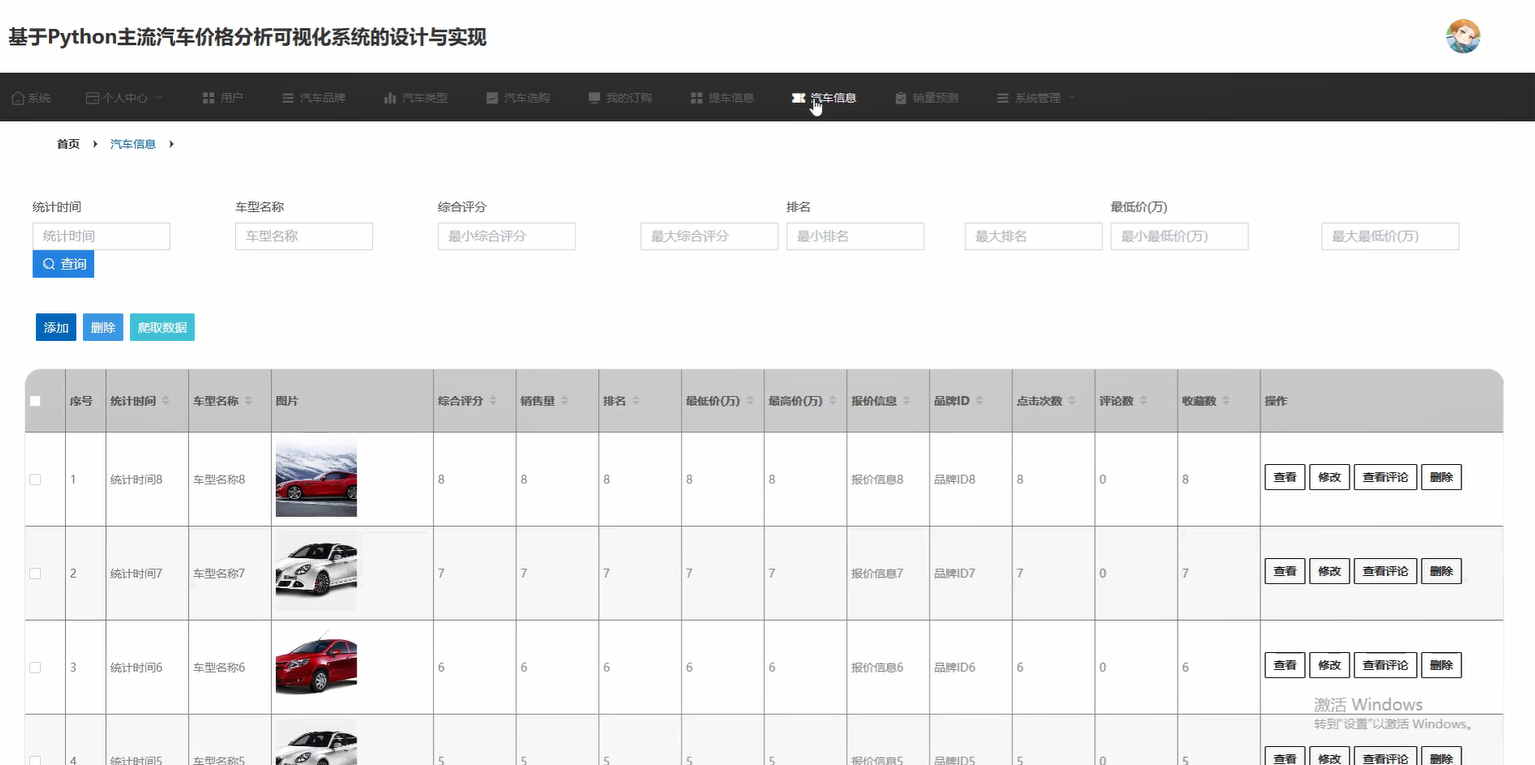Sort table by 报价信息 column arrows
Image resolution: width=1535 pixels, height=765 pixels.
click(x=907, y=401)
